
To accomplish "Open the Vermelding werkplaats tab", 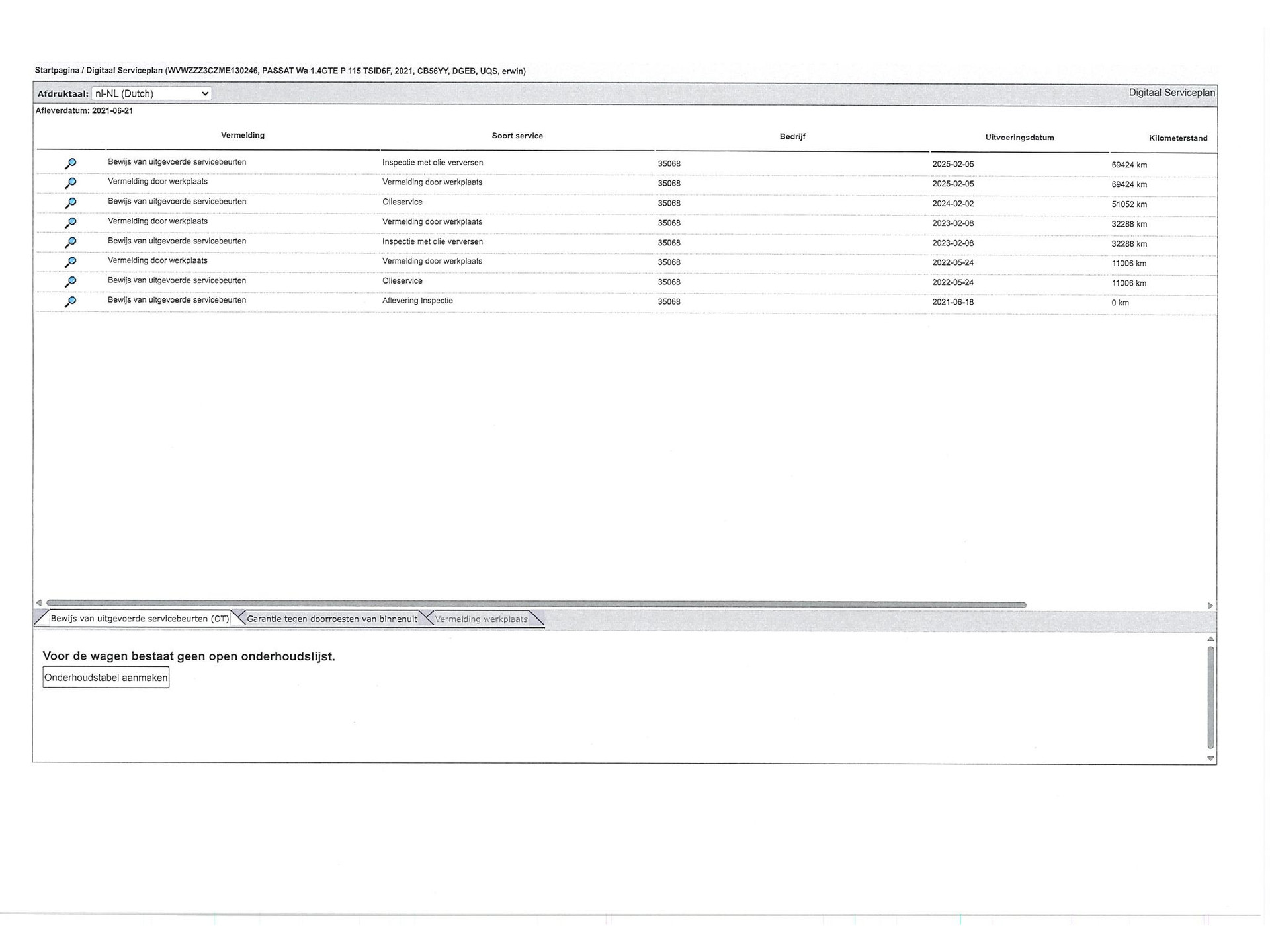I will (481, 619).
